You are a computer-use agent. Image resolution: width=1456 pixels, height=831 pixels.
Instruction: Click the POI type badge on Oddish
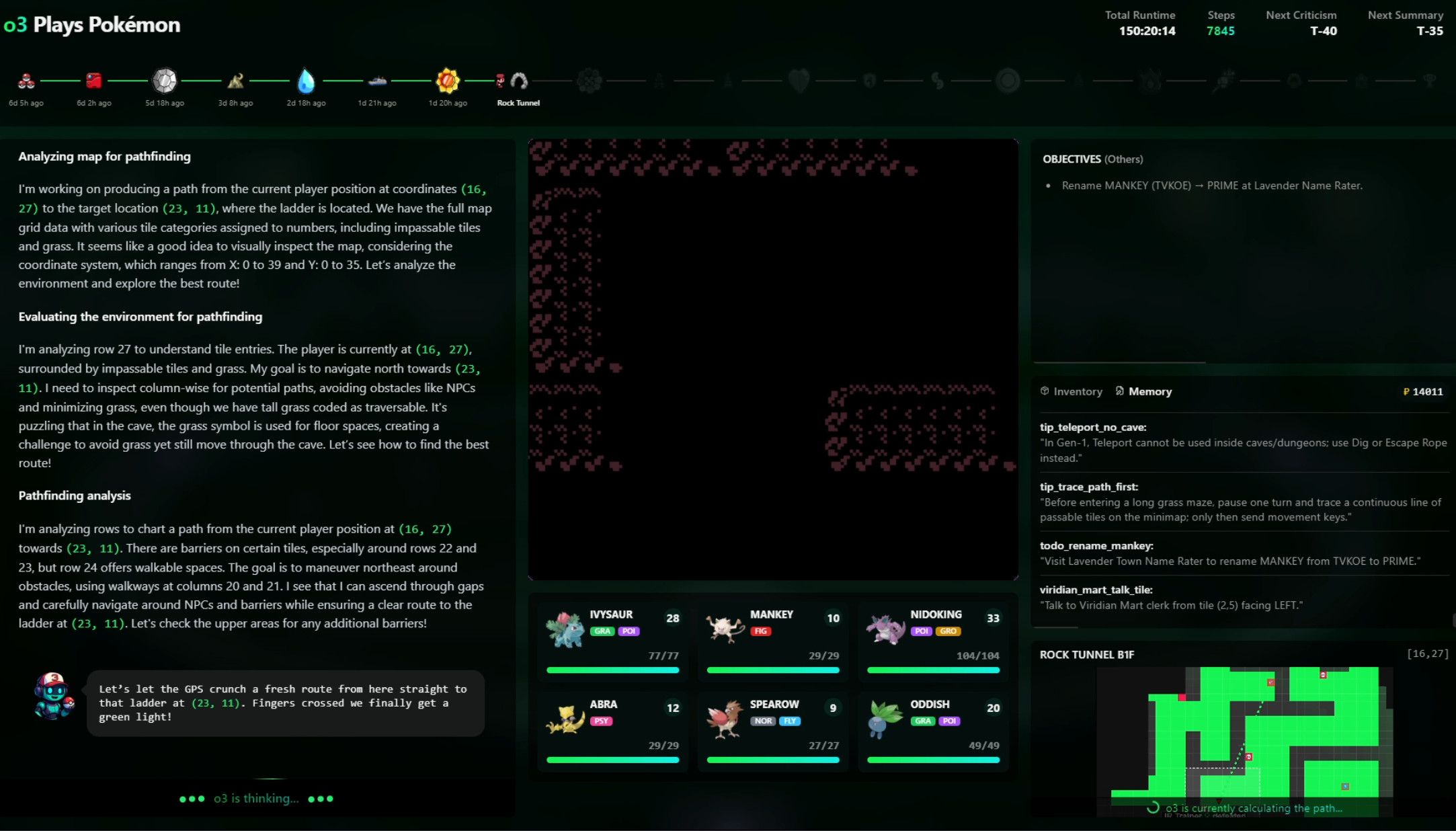(949, 721)
